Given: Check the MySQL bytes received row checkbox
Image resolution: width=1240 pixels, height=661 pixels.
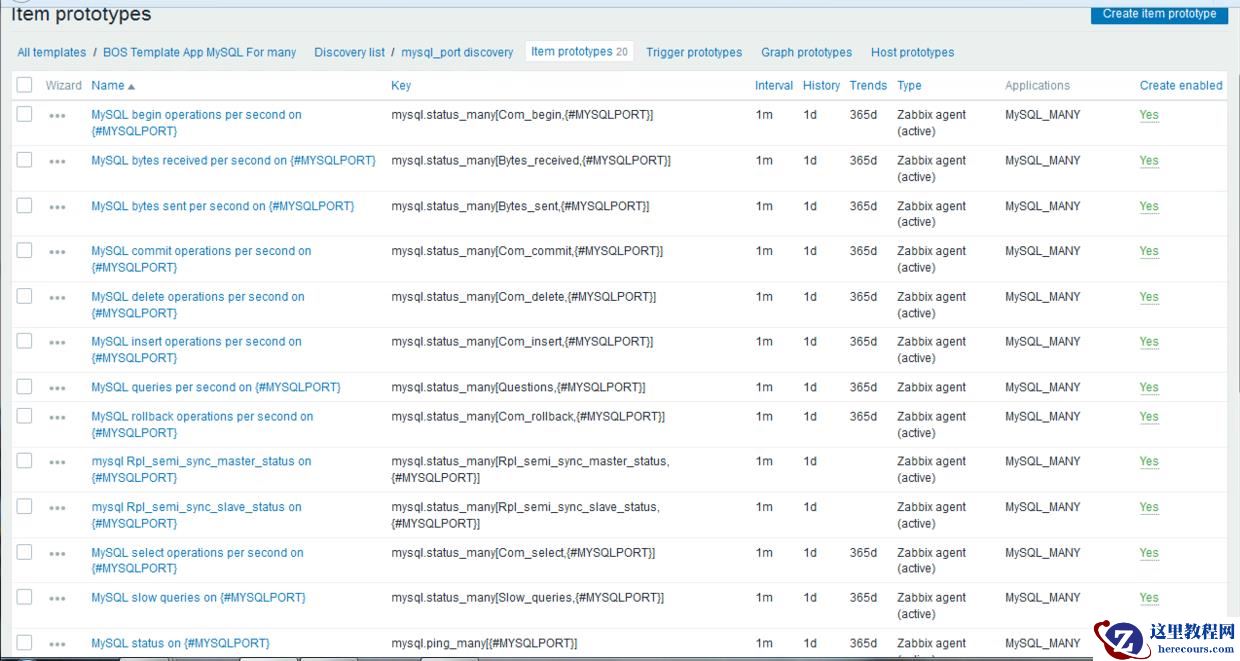Looking at the screenshot, I should click(x=24, y=160).
